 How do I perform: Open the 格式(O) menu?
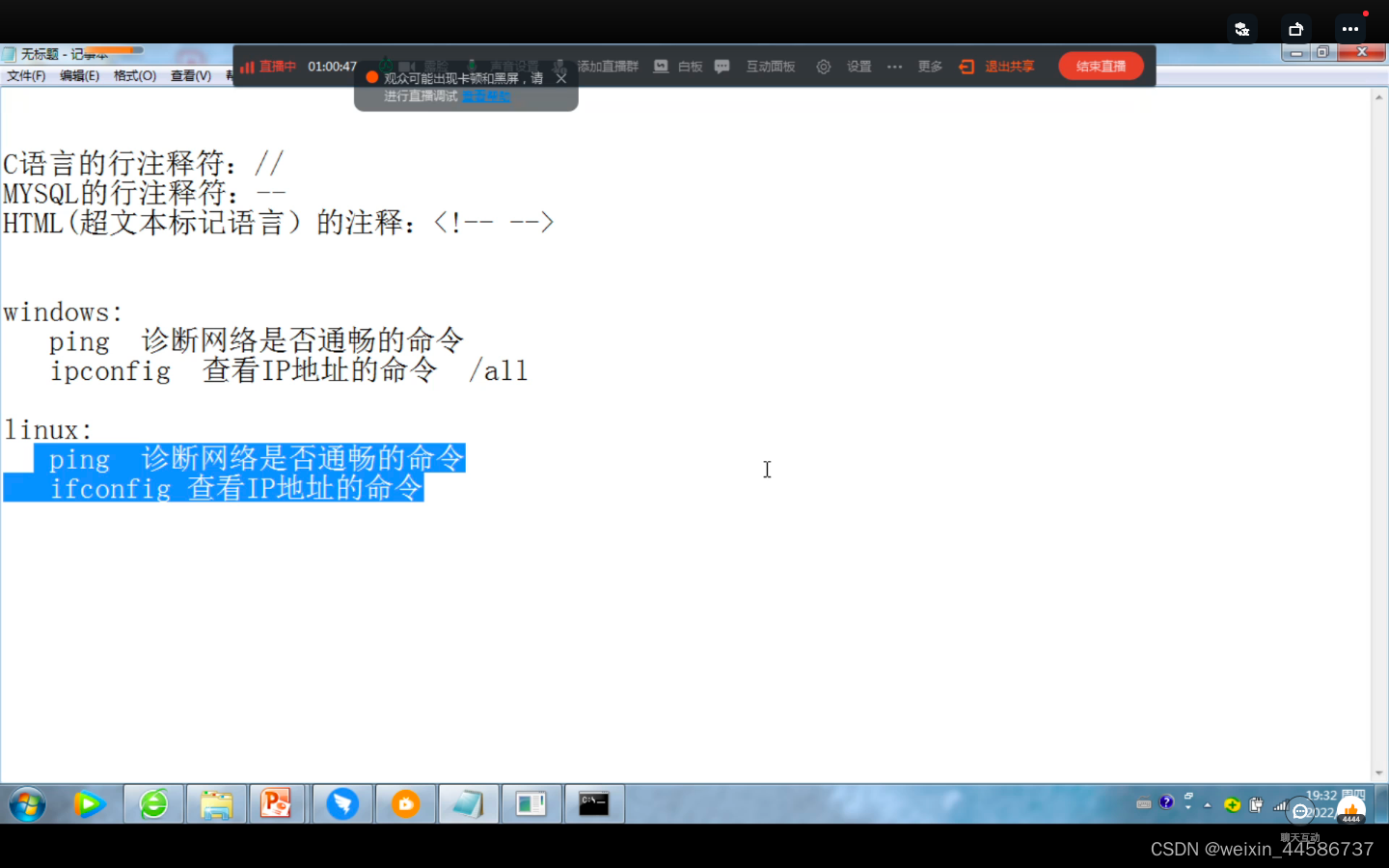click(x=135, y=76)
